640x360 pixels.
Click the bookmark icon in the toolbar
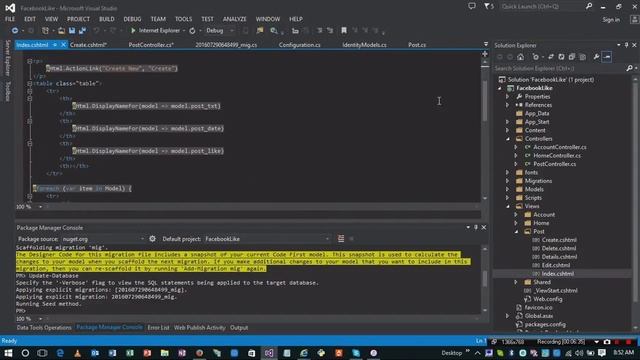[344, 31]
